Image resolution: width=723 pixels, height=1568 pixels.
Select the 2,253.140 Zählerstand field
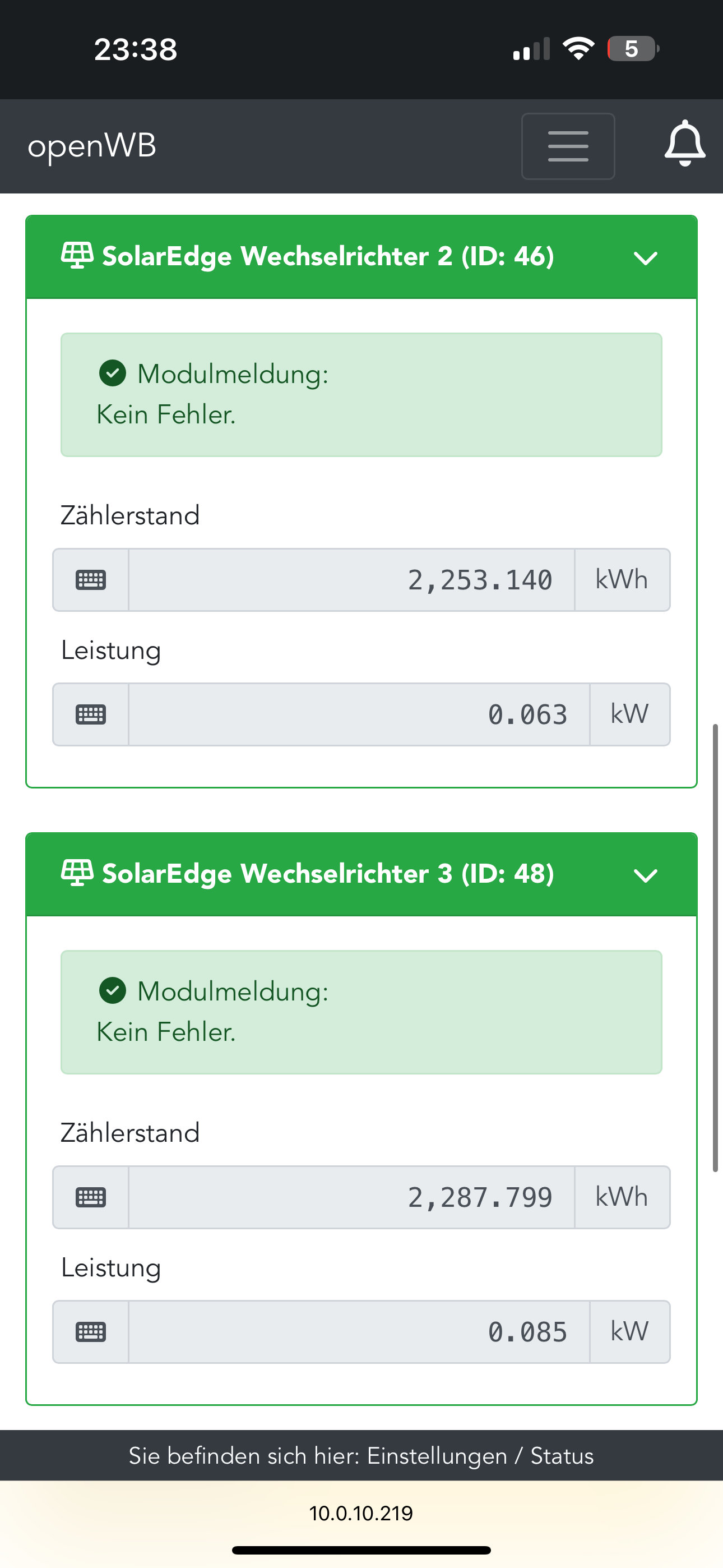point(352,579)
